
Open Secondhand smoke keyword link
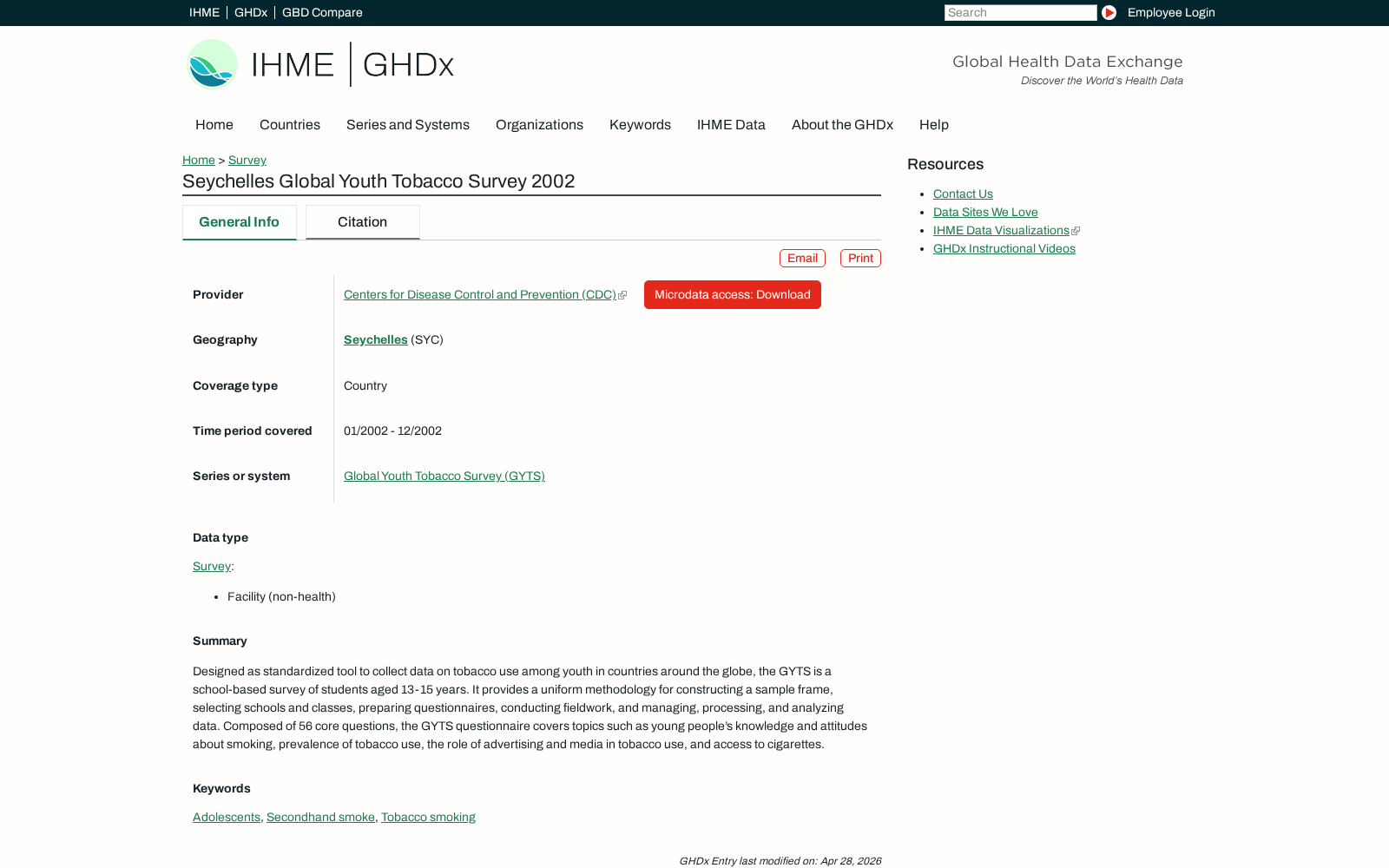click(x=320, y=817)
